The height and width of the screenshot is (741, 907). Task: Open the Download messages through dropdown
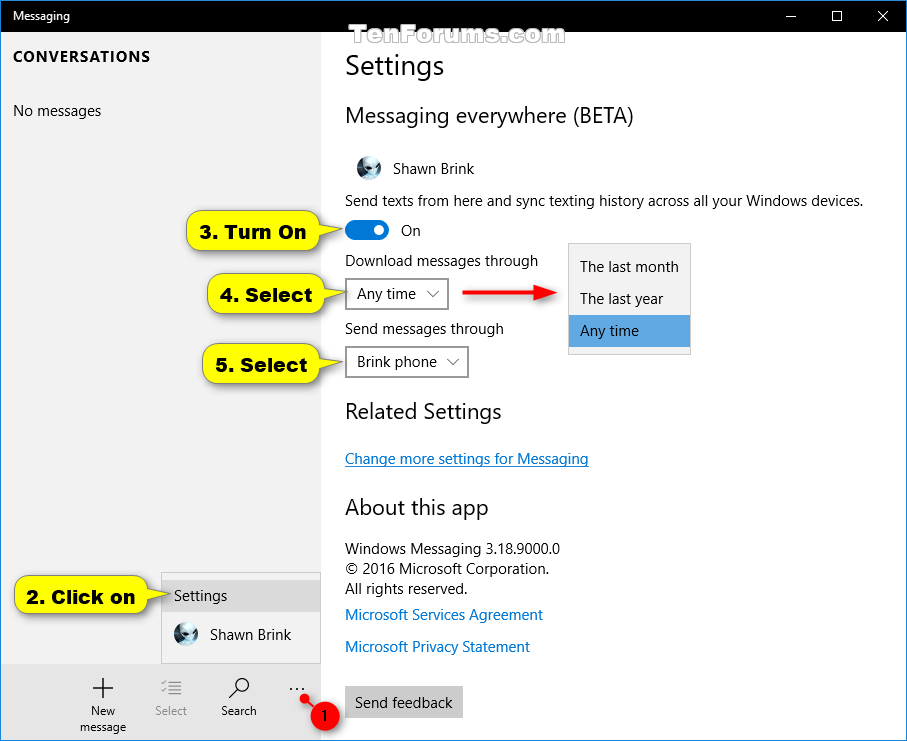click(397, 294)
